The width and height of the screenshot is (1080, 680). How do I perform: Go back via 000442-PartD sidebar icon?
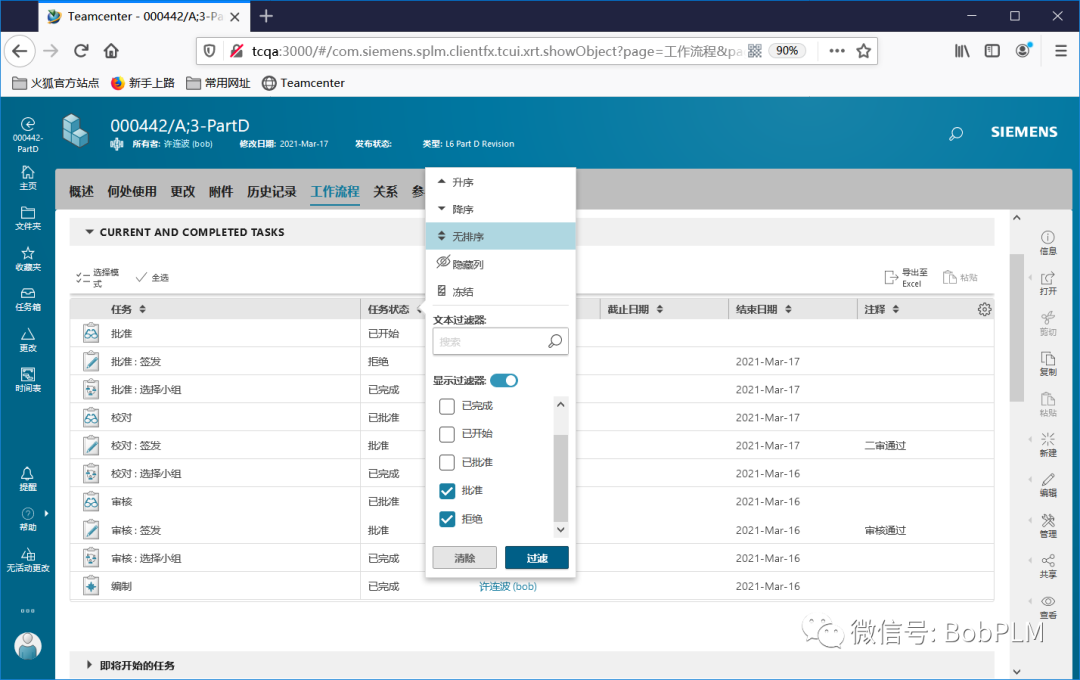[28, 134]
